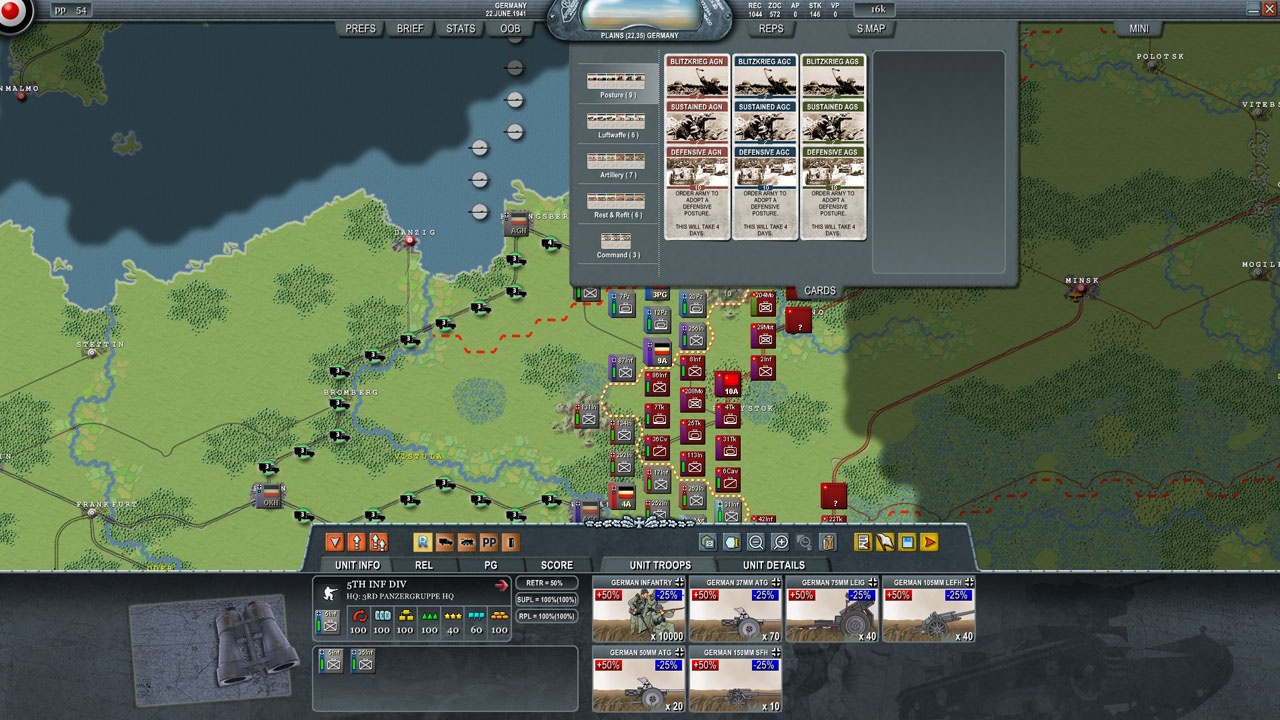Screen dimensions: 1280x720
Task: Click the zoom out magnifier icon
Action: tap(756, 542)
